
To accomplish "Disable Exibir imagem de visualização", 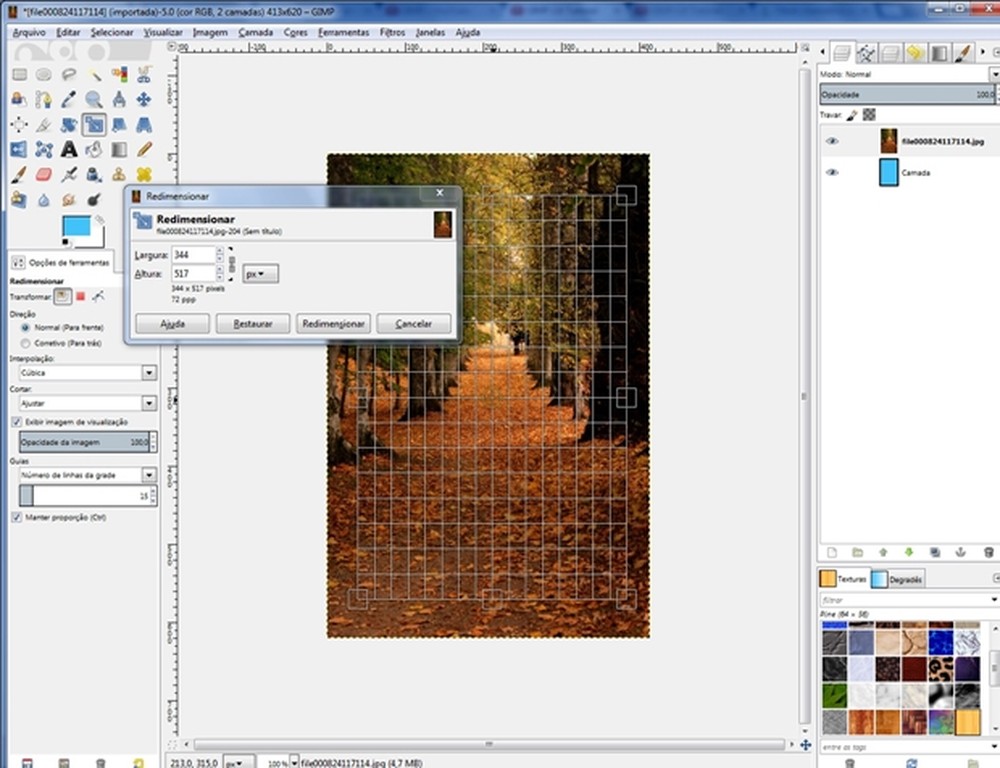I will 17,421.
